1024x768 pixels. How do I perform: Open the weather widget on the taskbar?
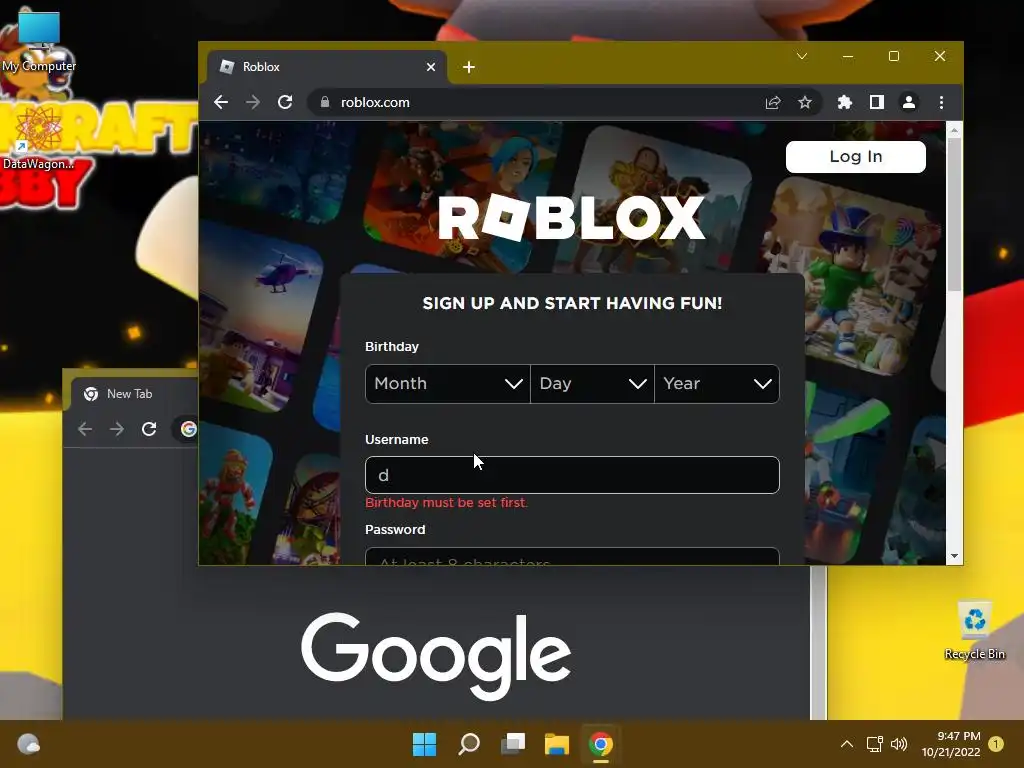tap(28, 744)
